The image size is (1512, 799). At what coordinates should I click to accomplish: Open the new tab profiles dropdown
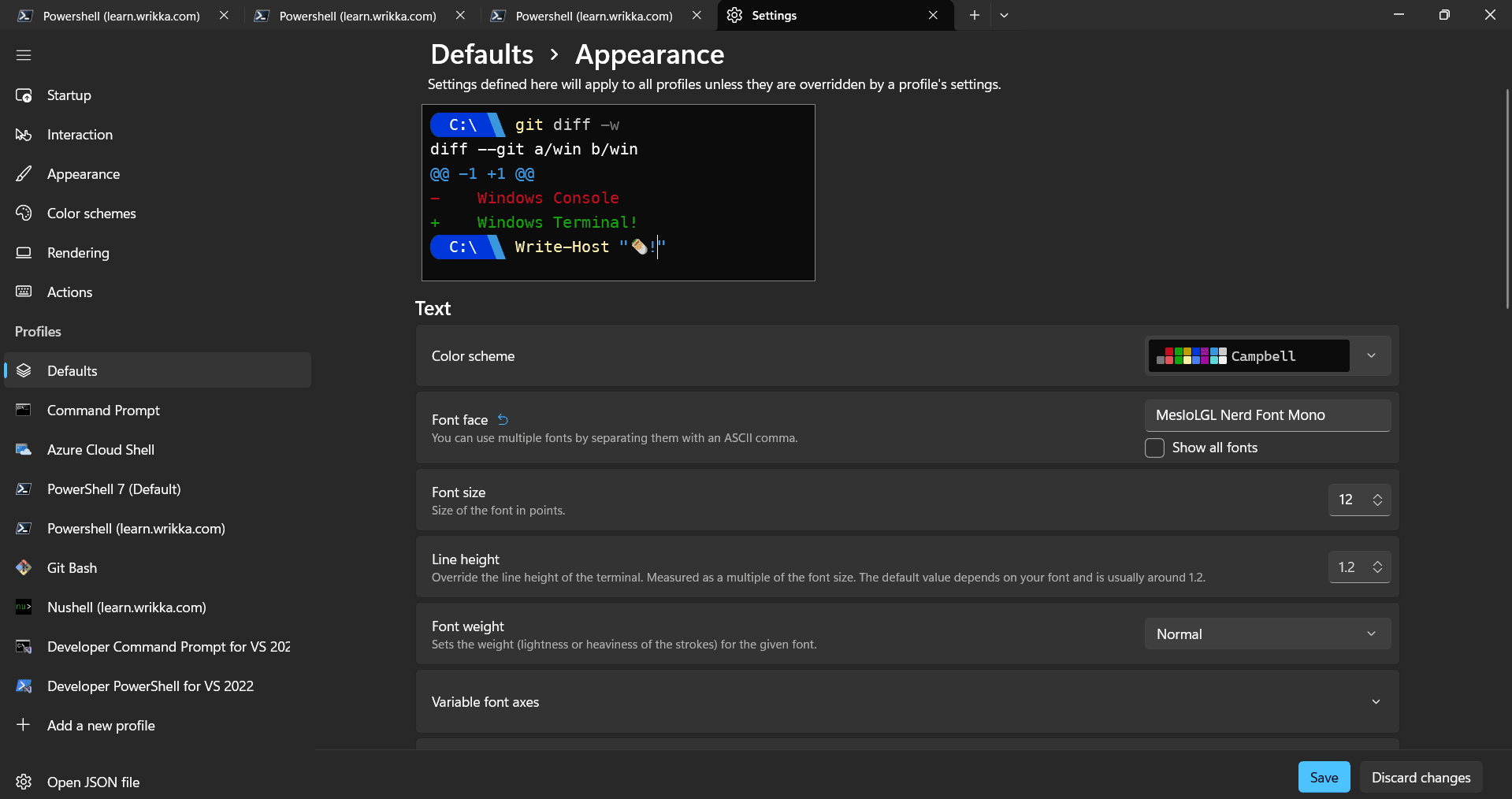pos(1004,15)
